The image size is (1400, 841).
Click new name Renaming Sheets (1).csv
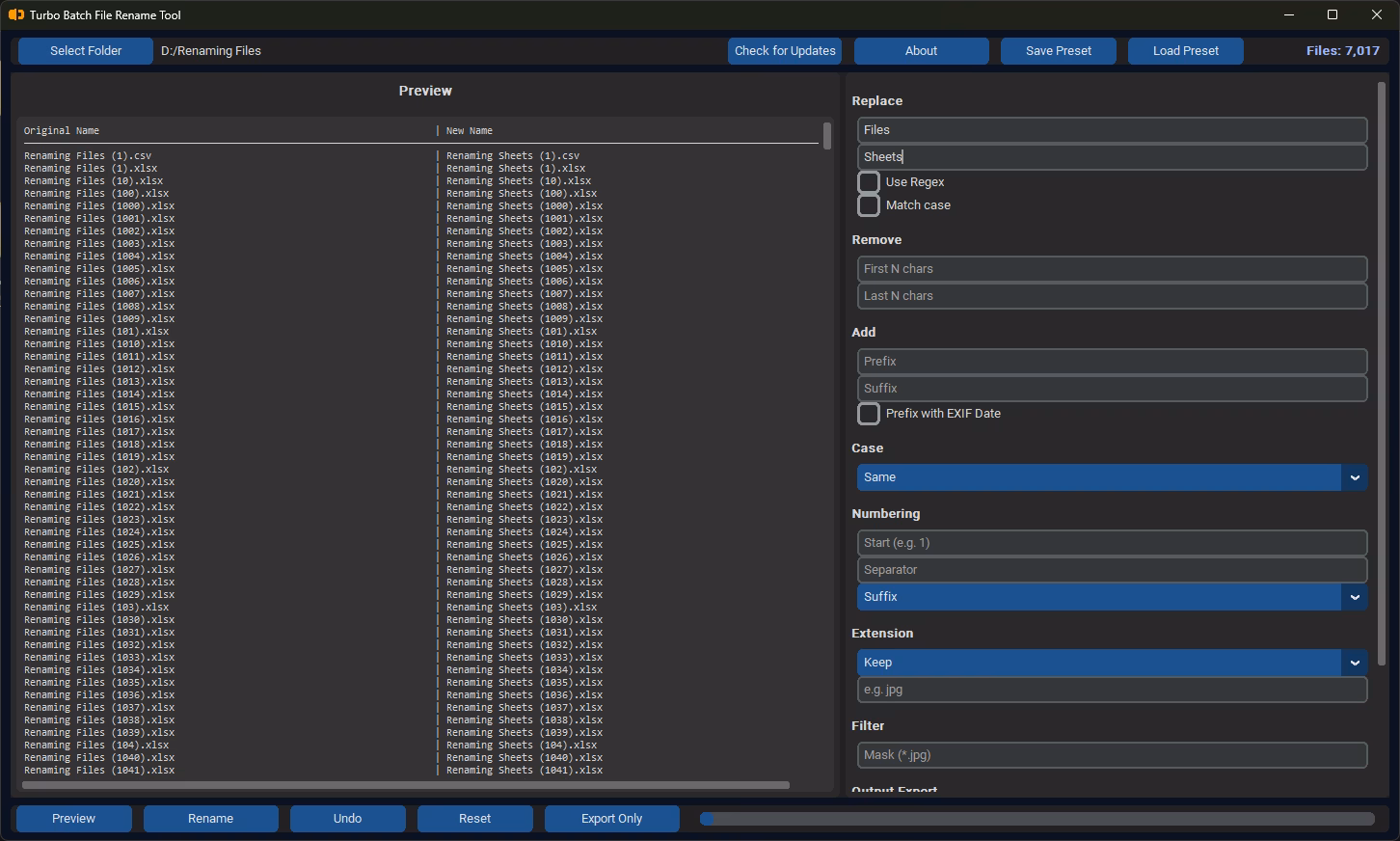(x=513, y=155)
